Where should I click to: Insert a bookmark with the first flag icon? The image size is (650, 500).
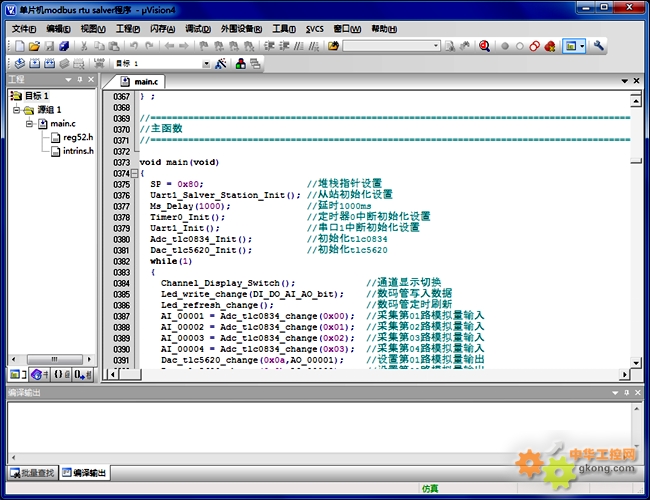[x=204, y=46]
